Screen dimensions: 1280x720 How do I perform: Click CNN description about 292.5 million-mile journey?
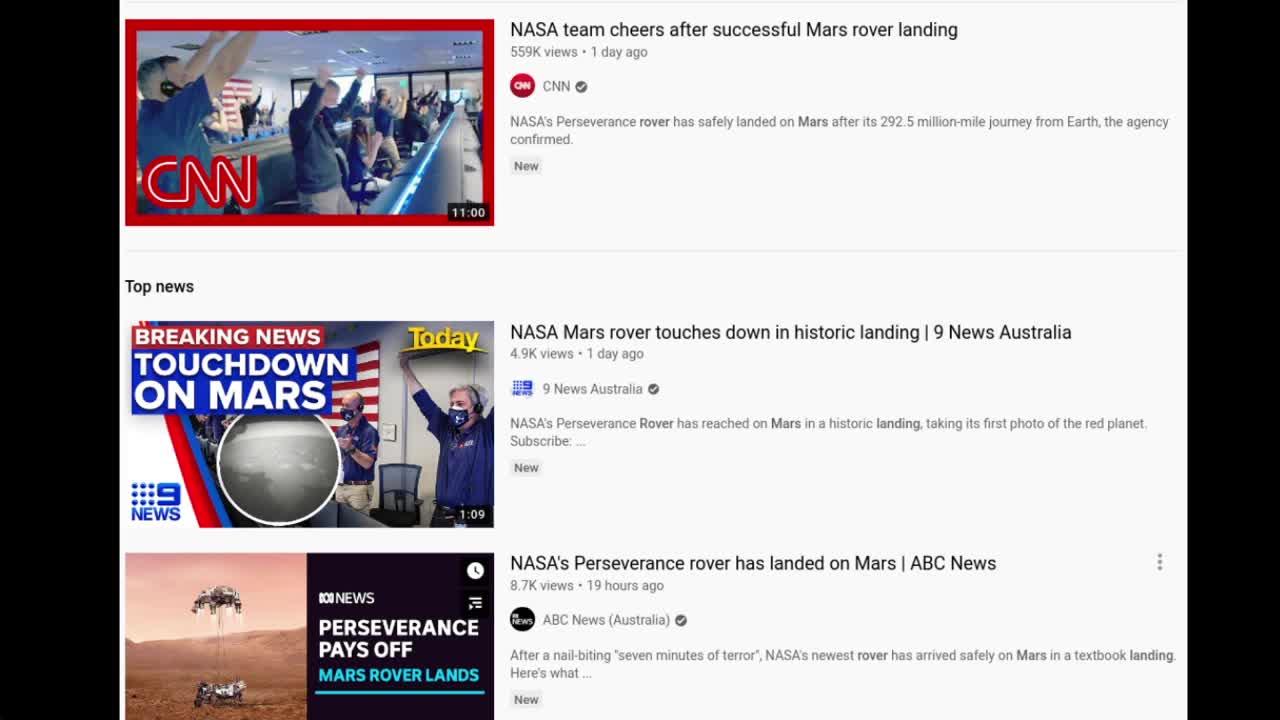click(839, 131)
